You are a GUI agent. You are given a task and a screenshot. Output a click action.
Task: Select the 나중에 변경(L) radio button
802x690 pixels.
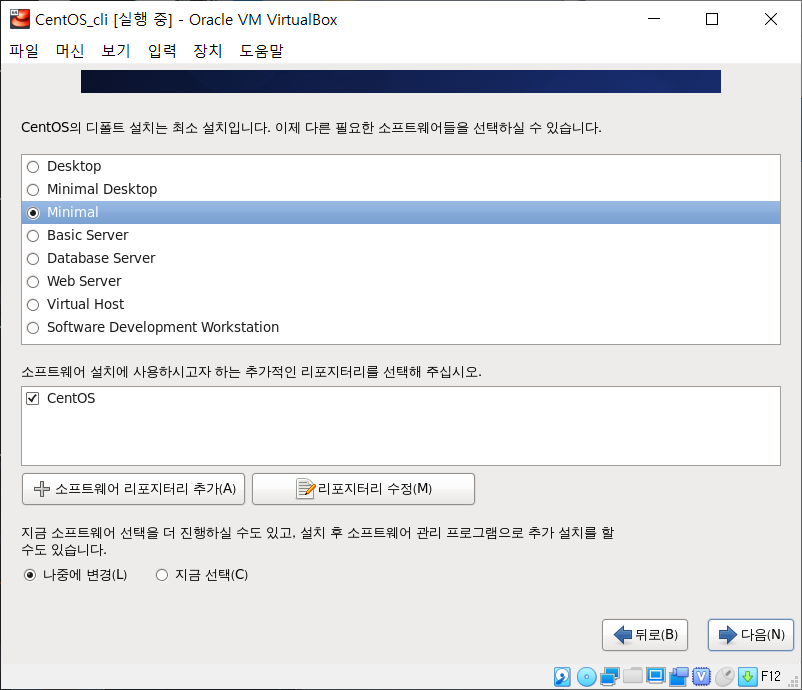coord(30,575)
